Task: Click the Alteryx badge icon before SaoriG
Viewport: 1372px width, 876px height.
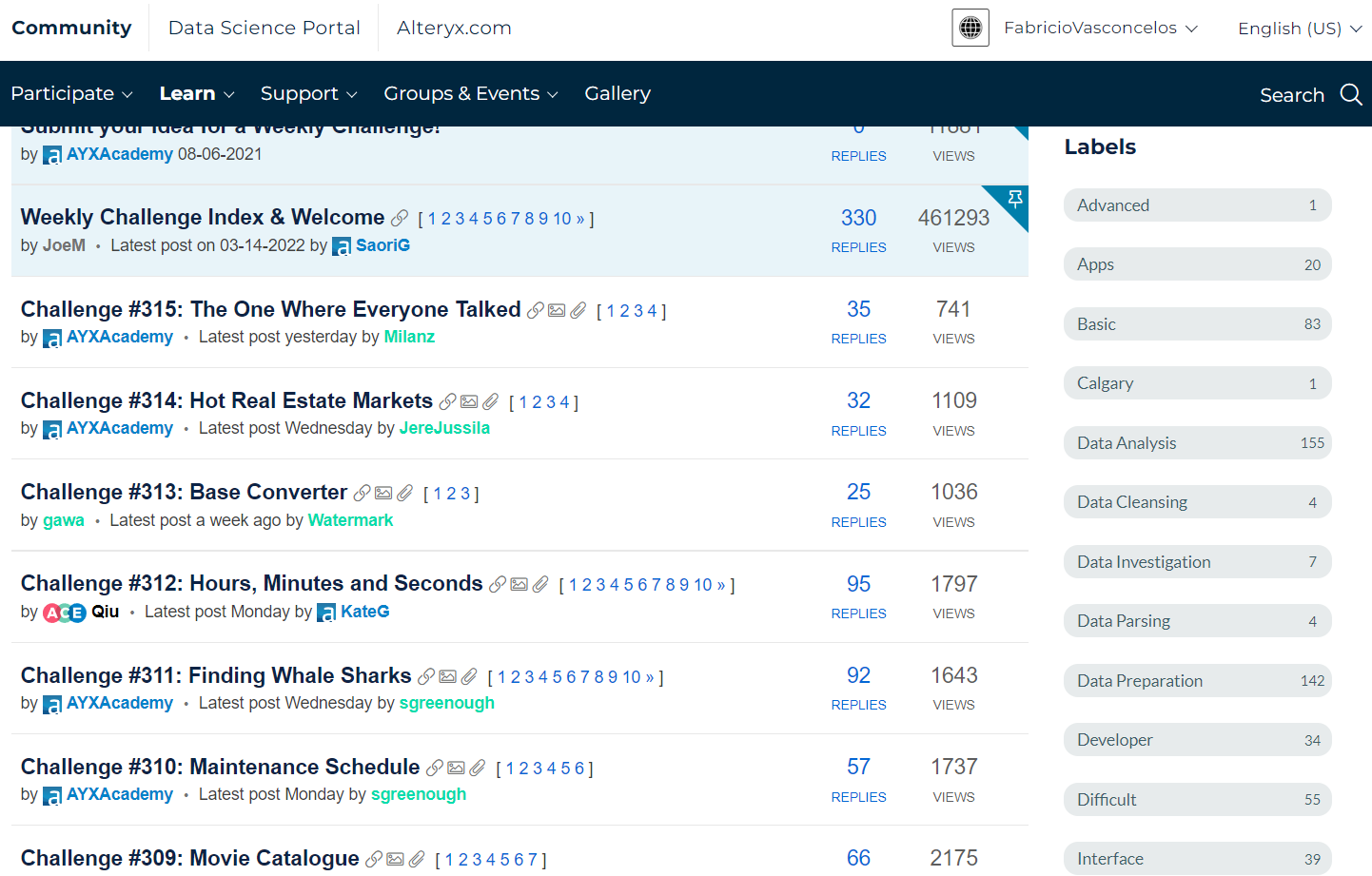Action: click(342, 246)
